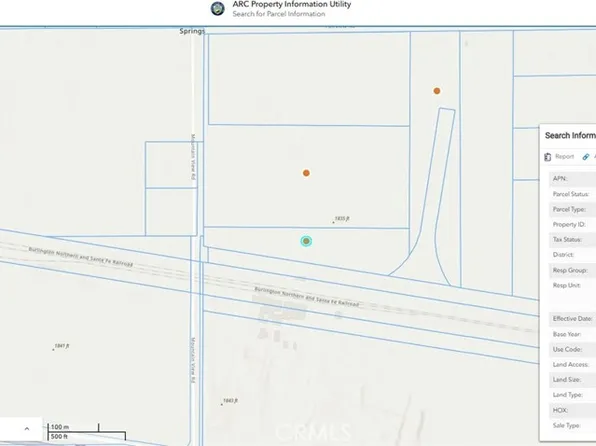596x446 pixels.
Task: Select the District: row
Action: (572, 255)
